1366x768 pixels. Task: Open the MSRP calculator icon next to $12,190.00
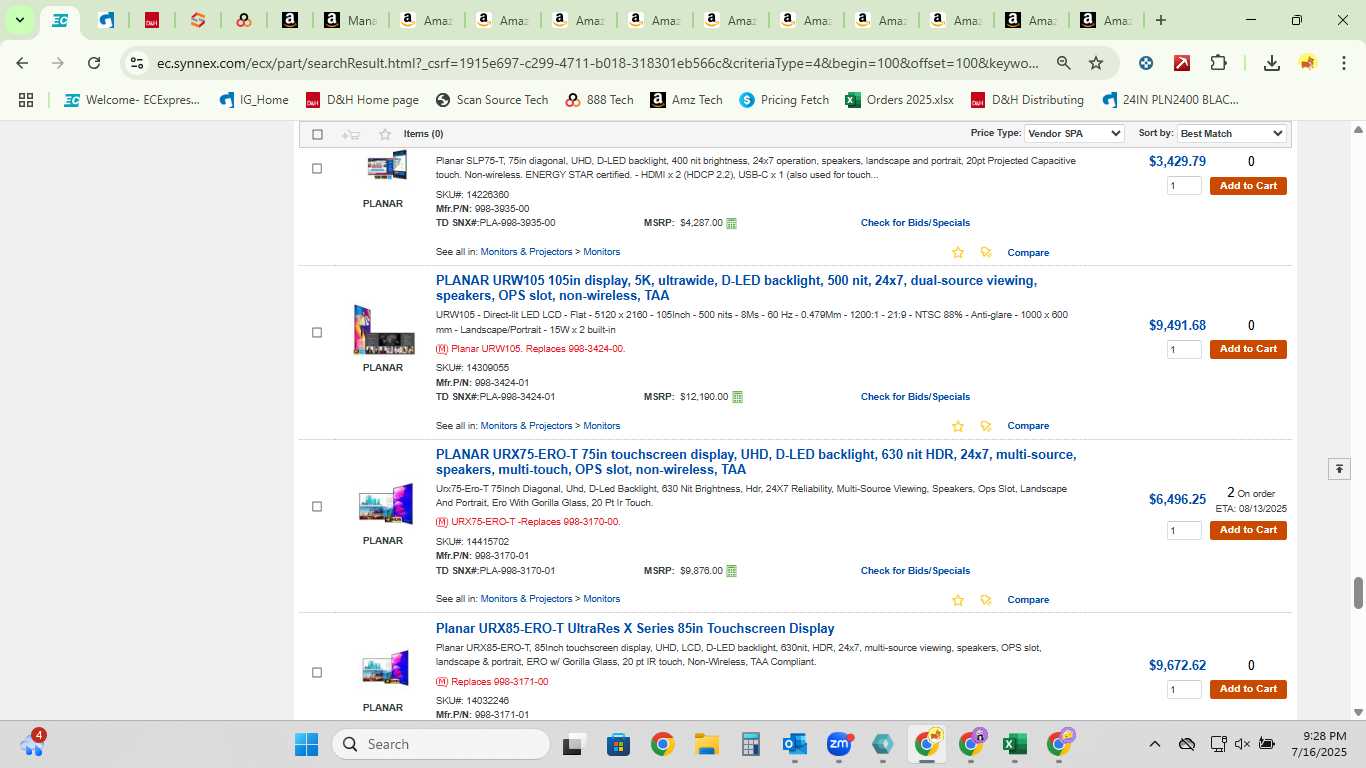(737, 397)
